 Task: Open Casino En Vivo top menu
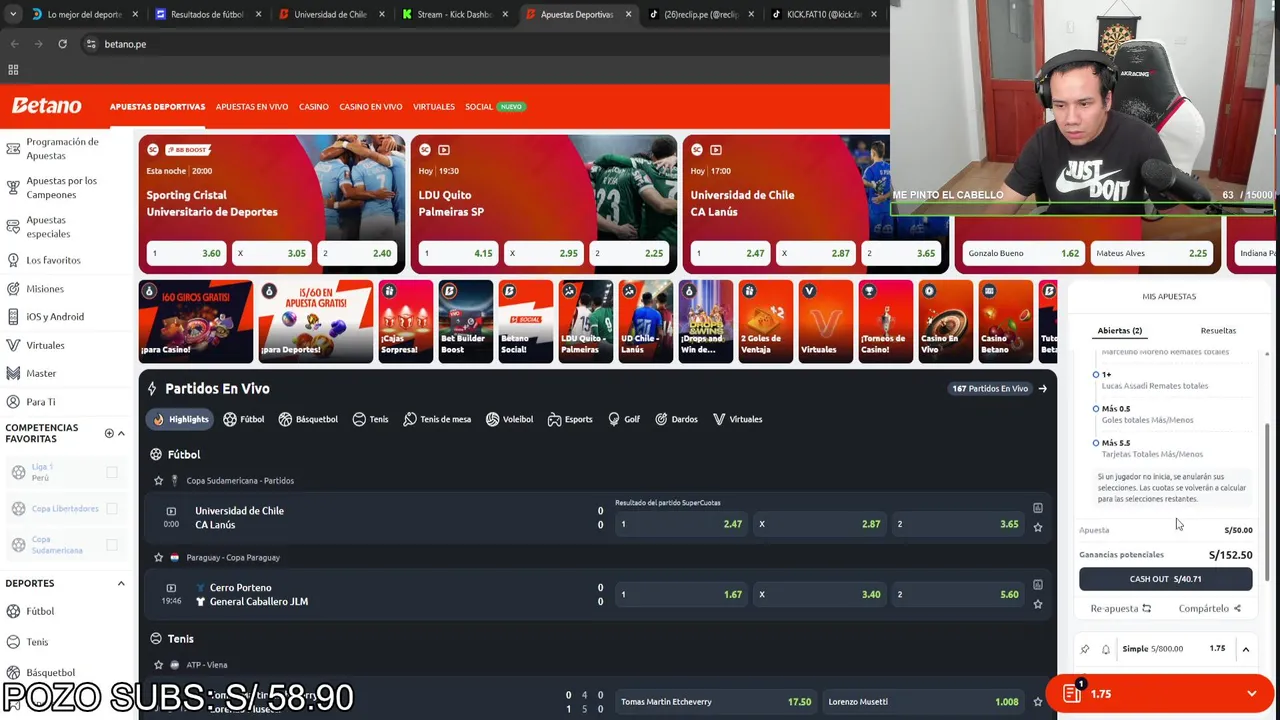tap(371, 107)
